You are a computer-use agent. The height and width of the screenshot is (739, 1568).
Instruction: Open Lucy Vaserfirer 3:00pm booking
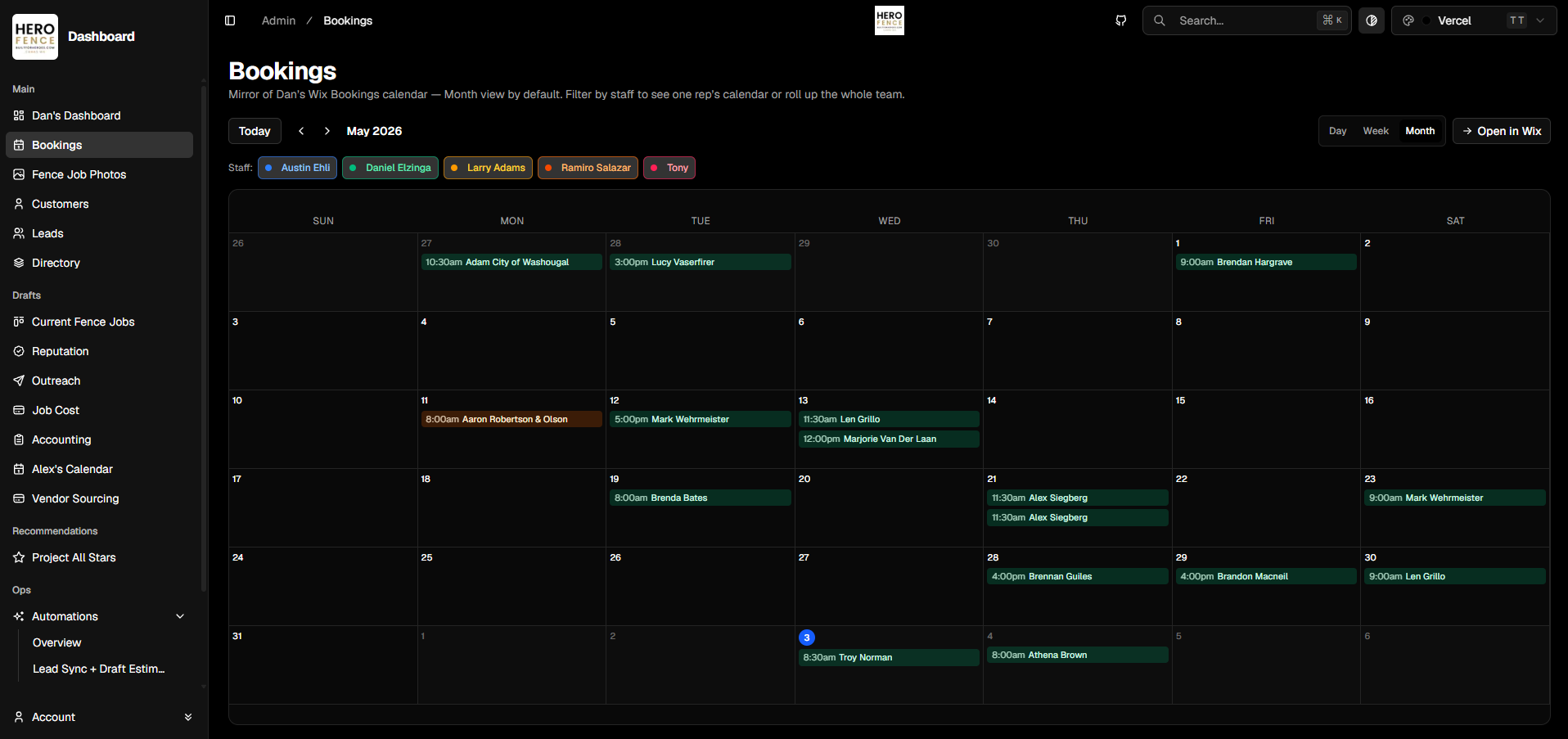coord(701,262)
